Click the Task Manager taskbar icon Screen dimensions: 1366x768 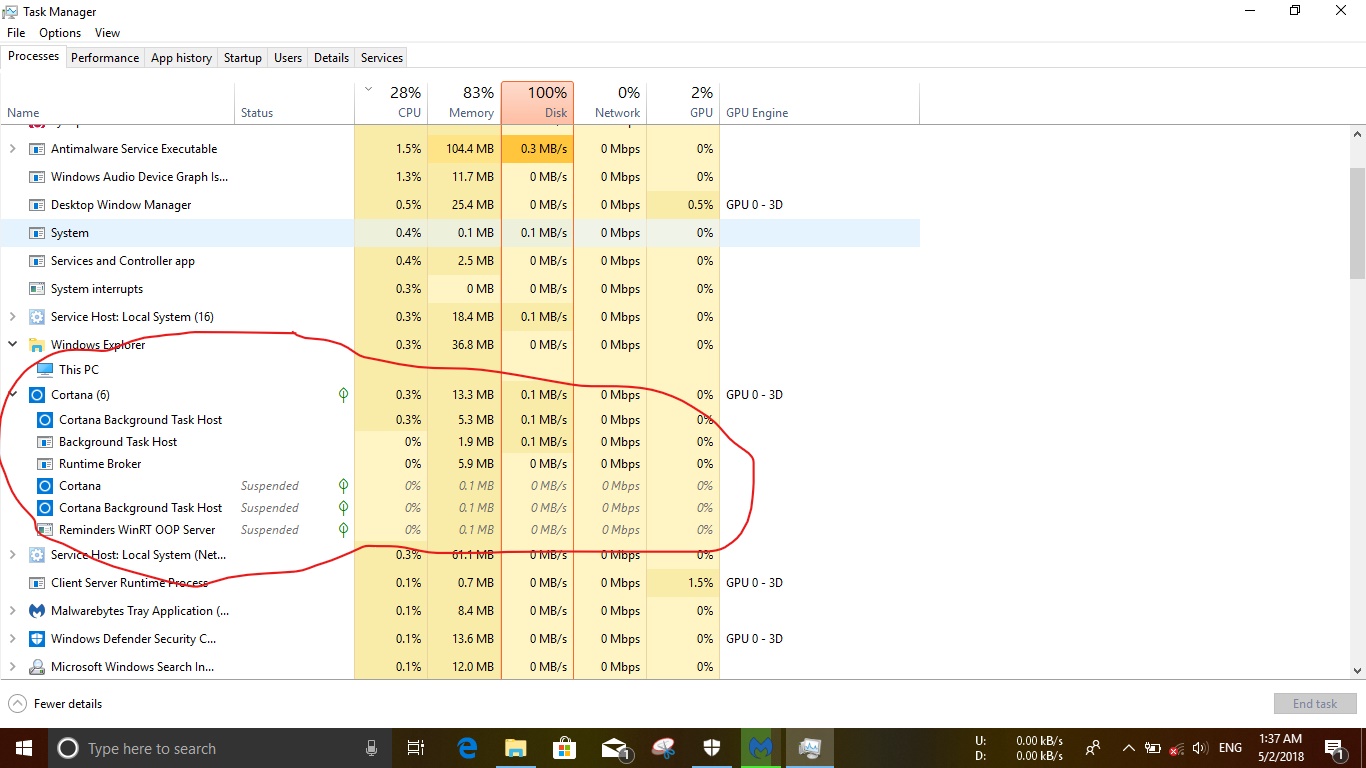pyautogui.click(x=809, y=748)
